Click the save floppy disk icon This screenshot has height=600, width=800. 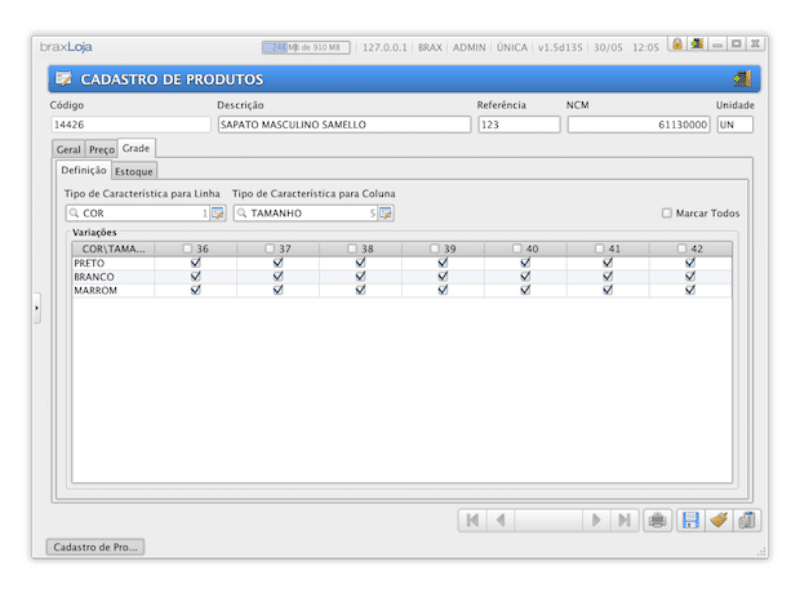pos(690,520)
